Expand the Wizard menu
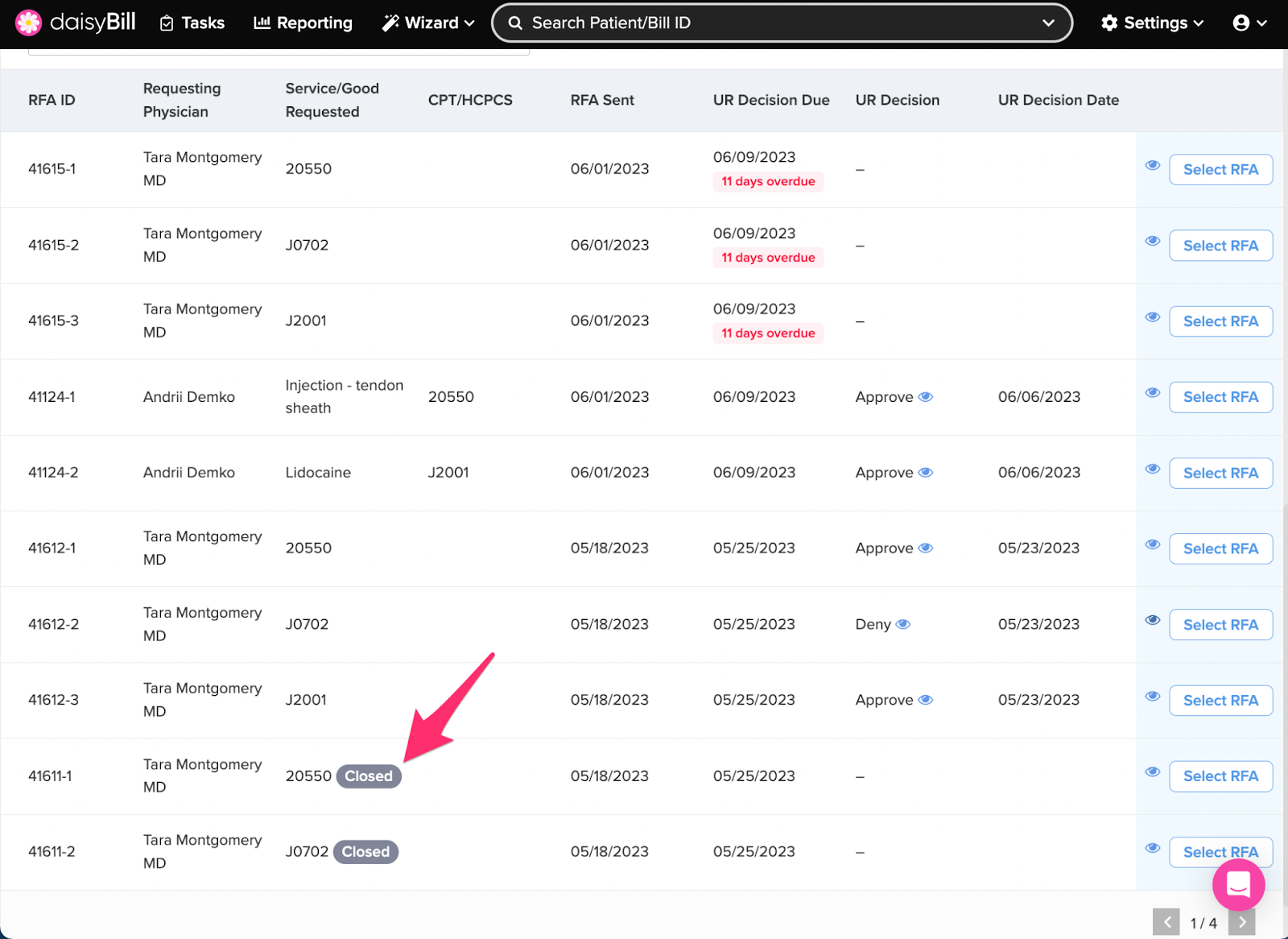Screen dimensions: 1288x939 428,23
